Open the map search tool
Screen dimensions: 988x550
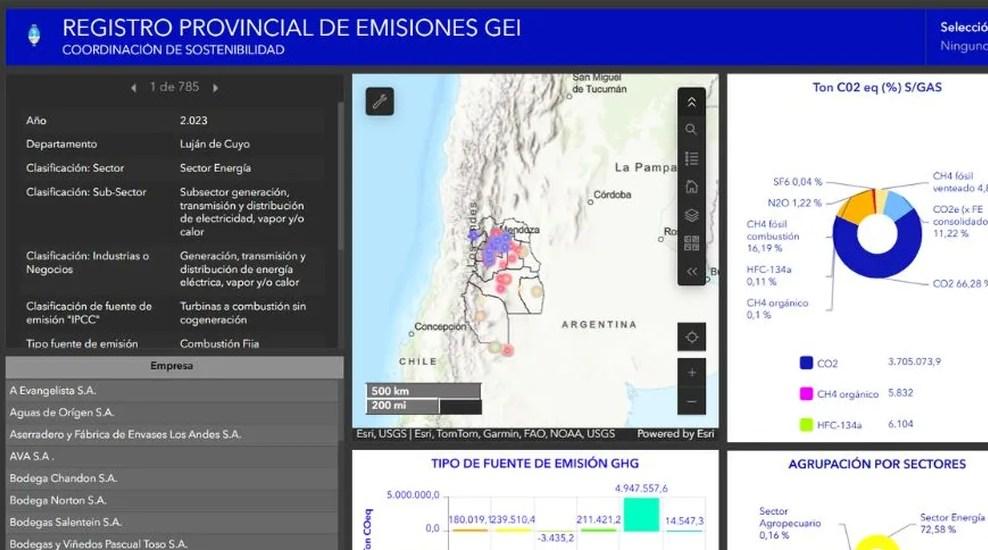[x=691, y=129]
